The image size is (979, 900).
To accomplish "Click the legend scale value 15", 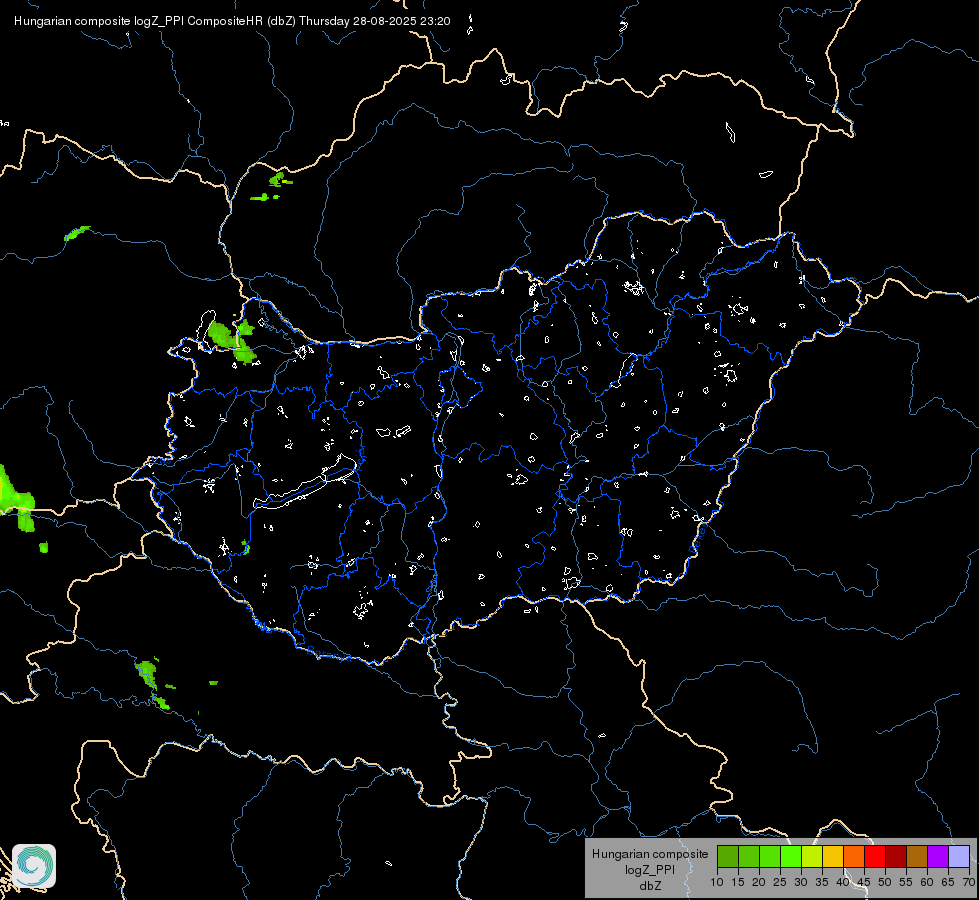I will pos(738,883).
